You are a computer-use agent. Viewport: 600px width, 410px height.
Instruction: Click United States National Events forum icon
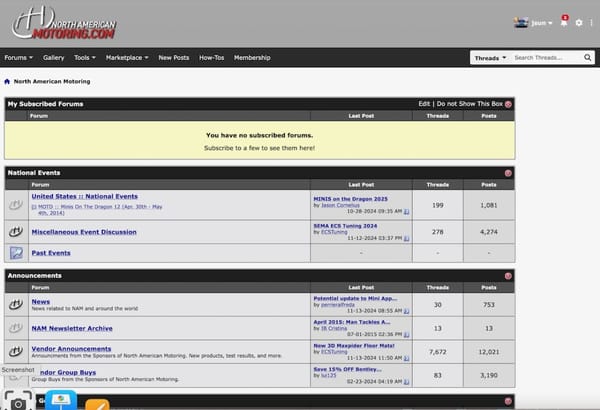click(x=16, y=205)
